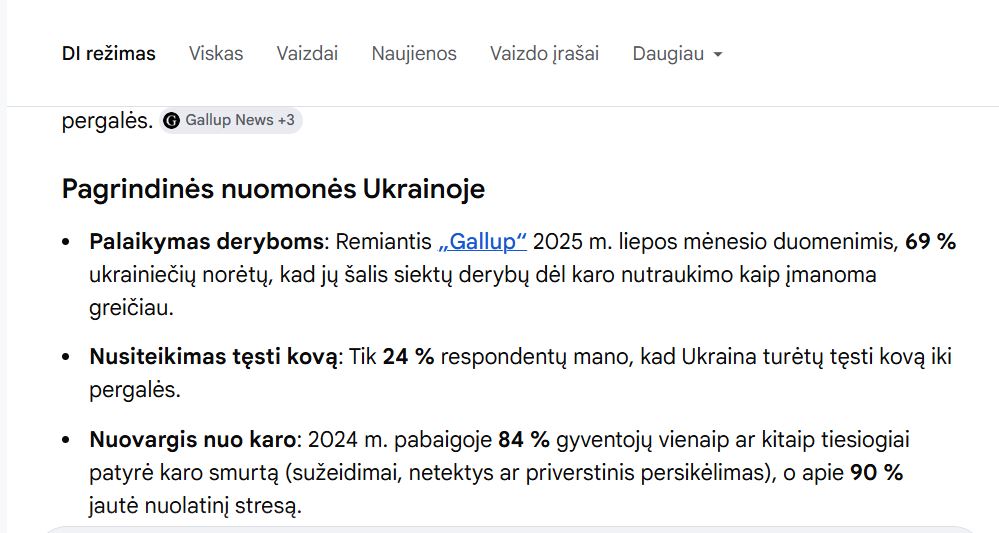The image size is (999, 533).
Task: Click the bold Palaikymas deryboms label
Action: click(x=207, y=242)
